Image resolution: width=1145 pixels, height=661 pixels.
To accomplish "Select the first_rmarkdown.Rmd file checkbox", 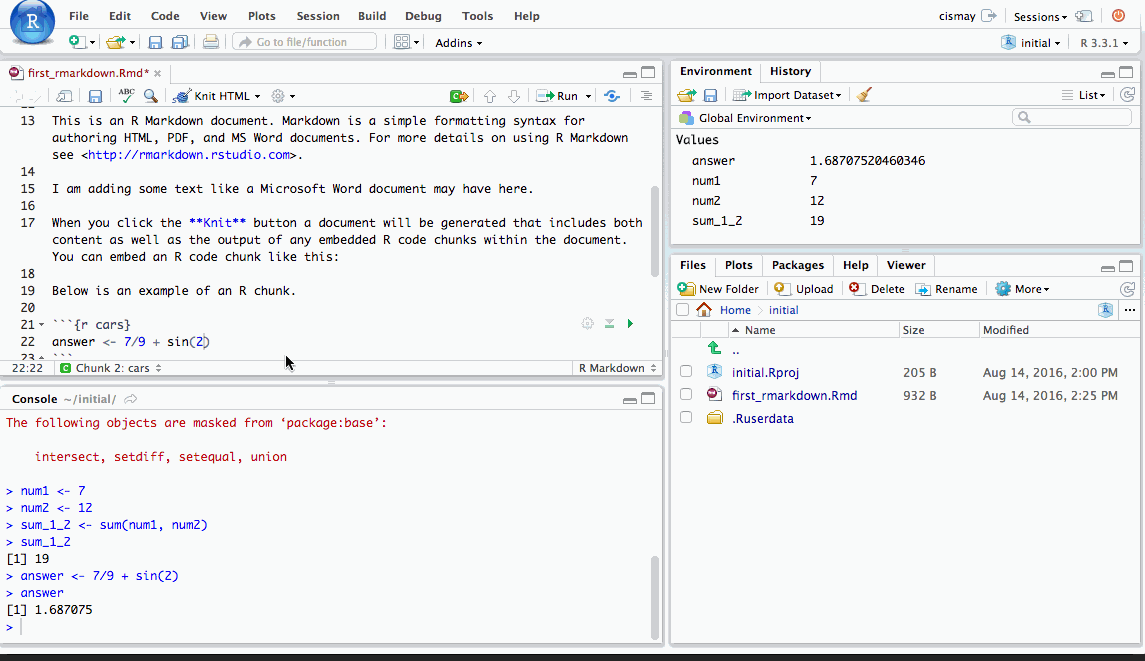I will (x=686, y=395).
